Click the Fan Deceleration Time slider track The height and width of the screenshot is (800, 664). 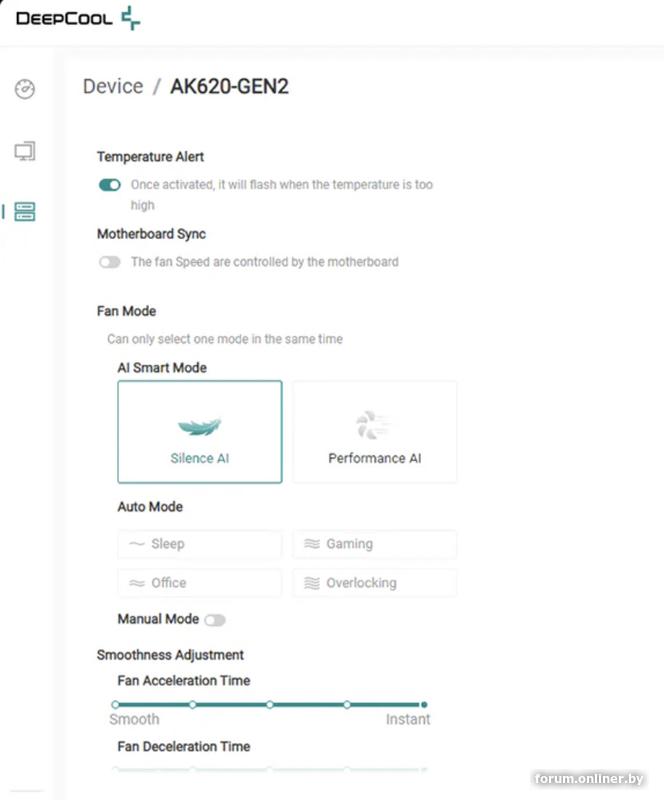coord(270,770)
